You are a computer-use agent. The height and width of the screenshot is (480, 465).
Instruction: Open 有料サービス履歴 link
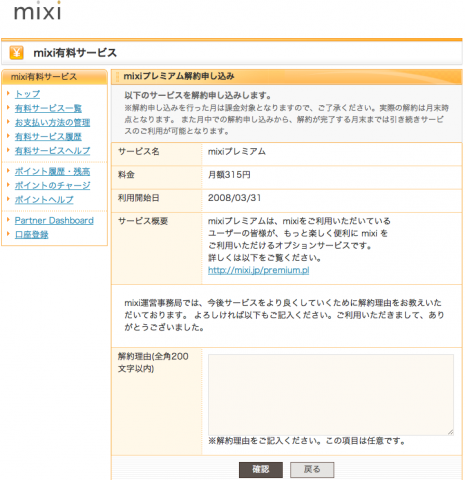(x=48, y=136)
